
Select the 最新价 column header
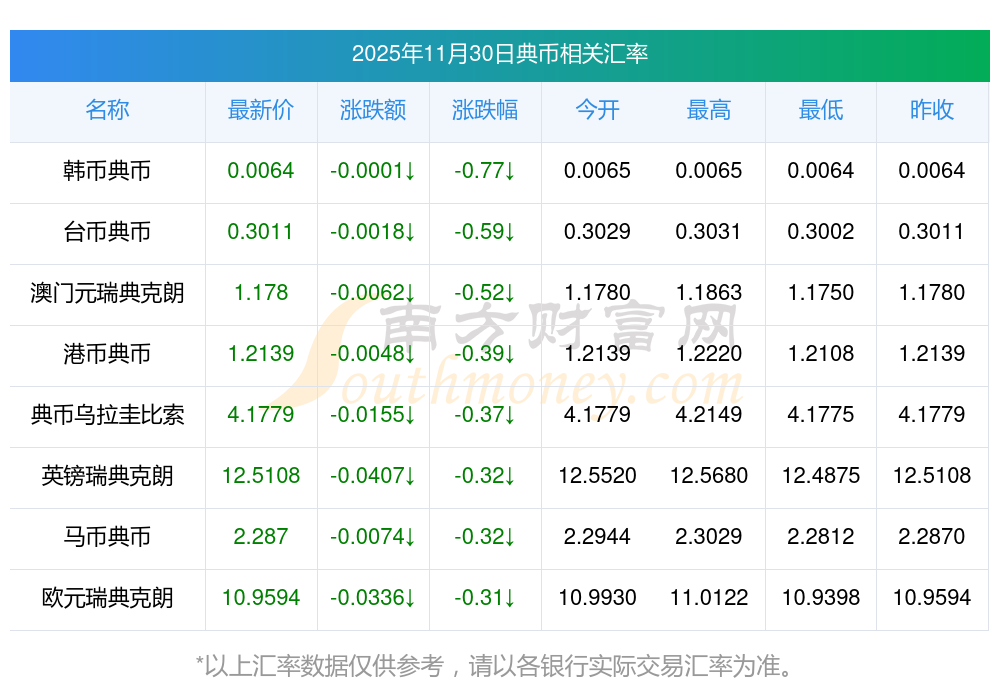261,110
